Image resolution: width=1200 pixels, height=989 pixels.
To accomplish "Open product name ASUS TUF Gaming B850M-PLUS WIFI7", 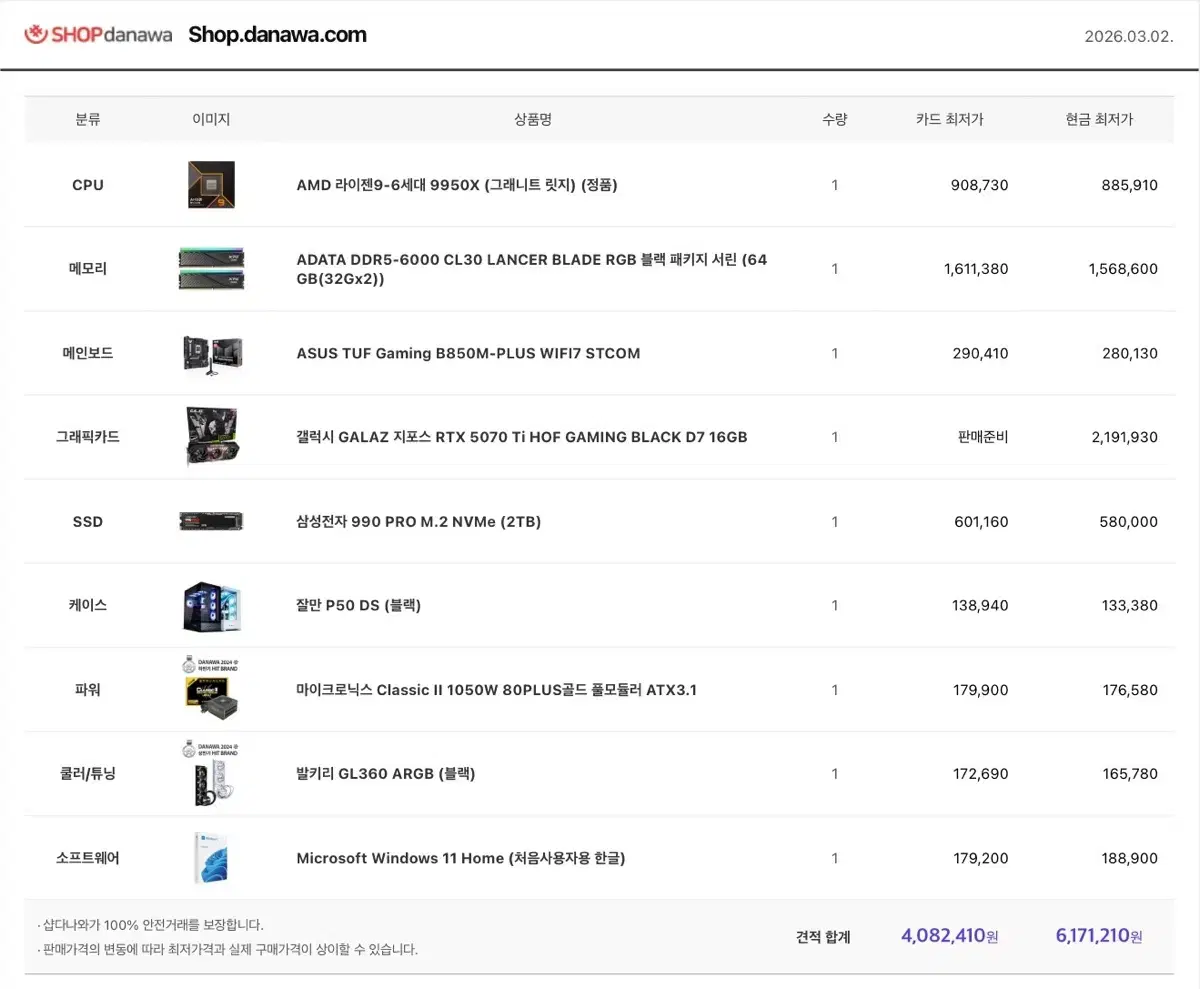I will click(468, 353).
